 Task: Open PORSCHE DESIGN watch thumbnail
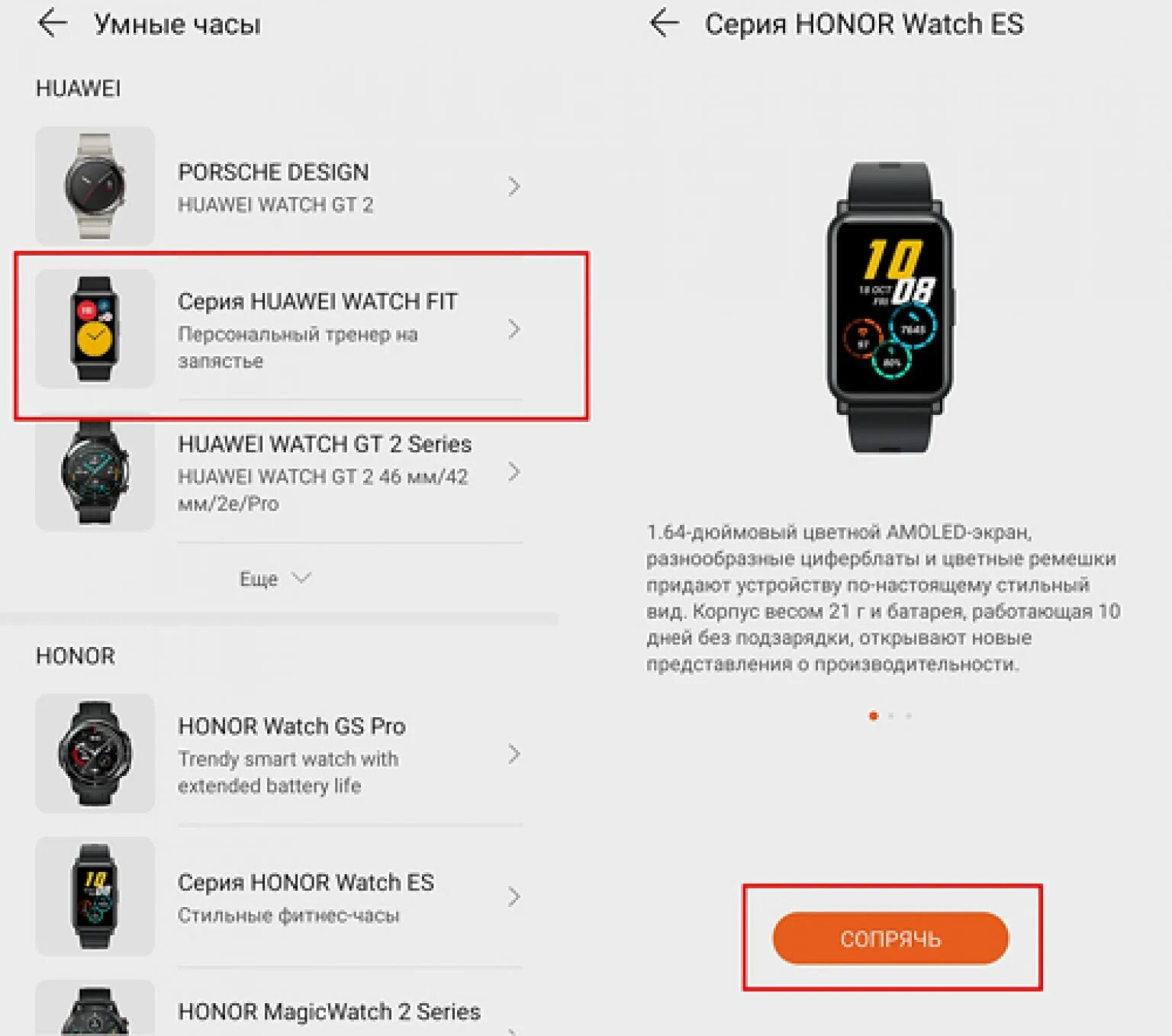click(x=95, y=186)
